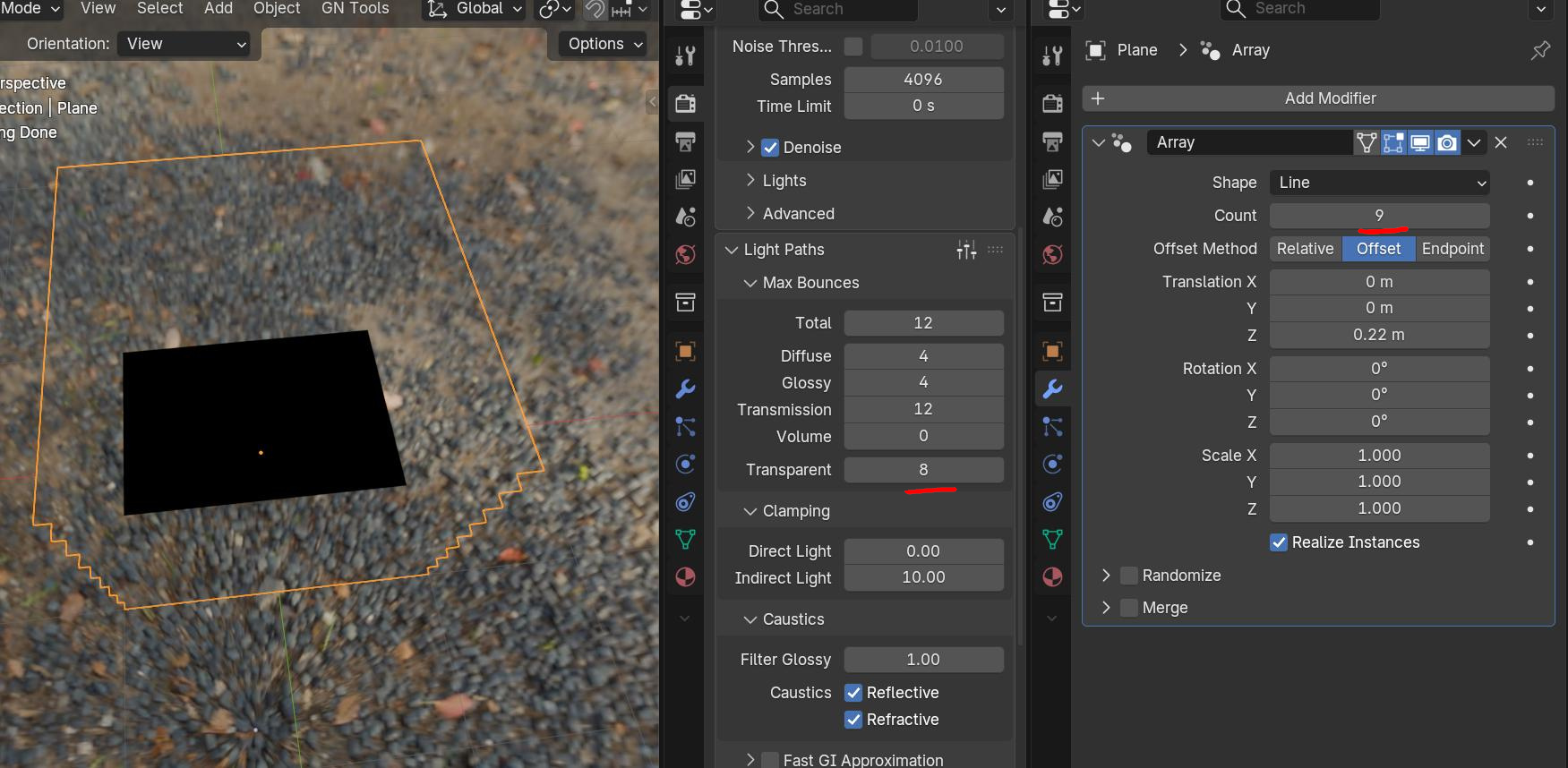Open View Layer tab in Array modifier editor
1568x768 pixels.
(x=1052, y=179)
